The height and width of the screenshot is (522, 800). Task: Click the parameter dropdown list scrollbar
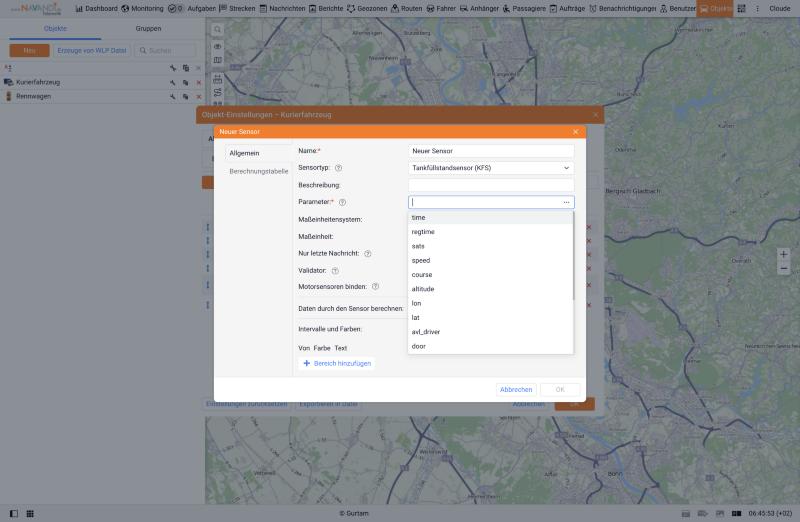tap(574, 256)
